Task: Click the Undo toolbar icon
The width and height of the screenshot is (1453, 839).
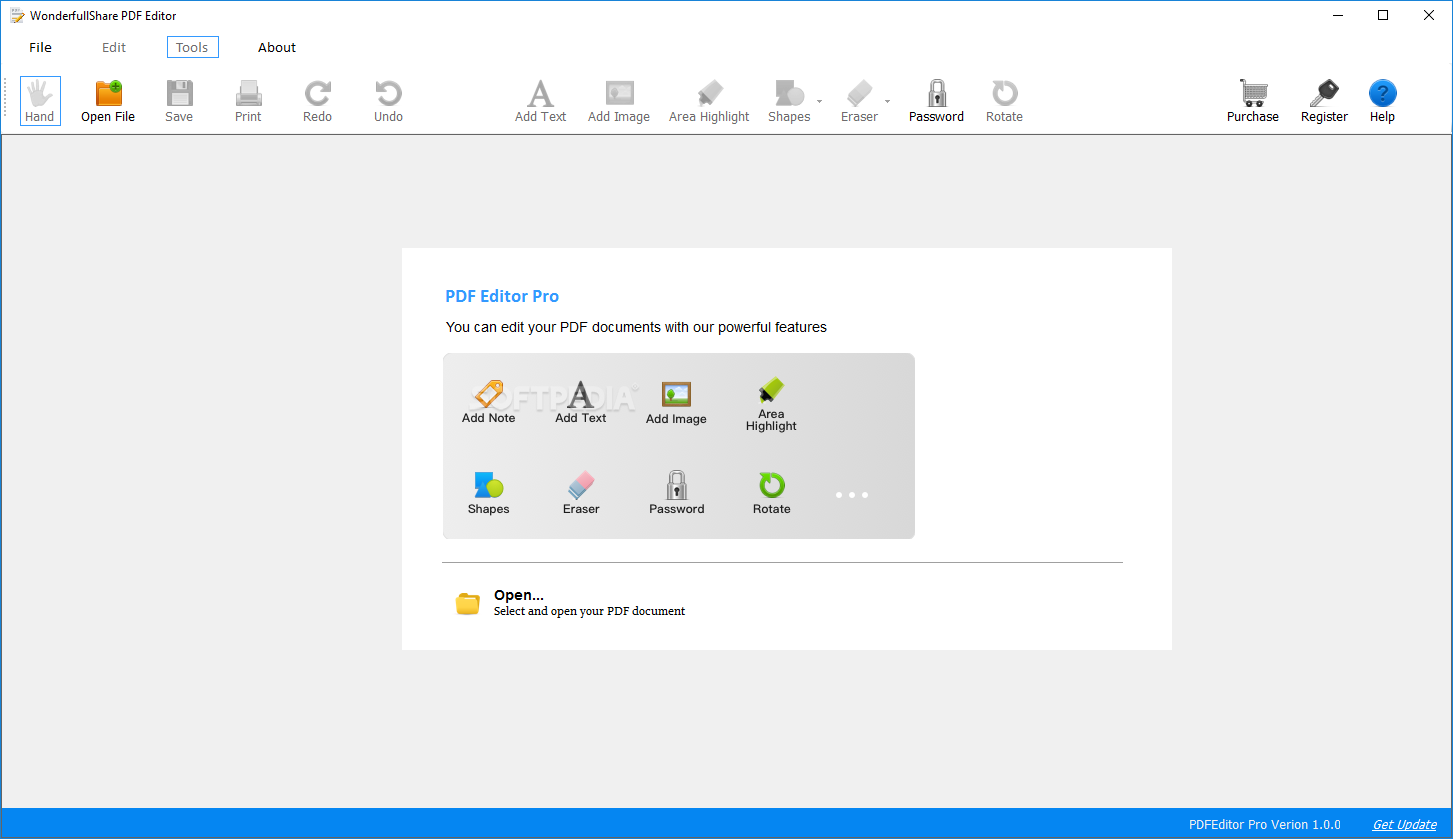Action: (x=388, y=101)
